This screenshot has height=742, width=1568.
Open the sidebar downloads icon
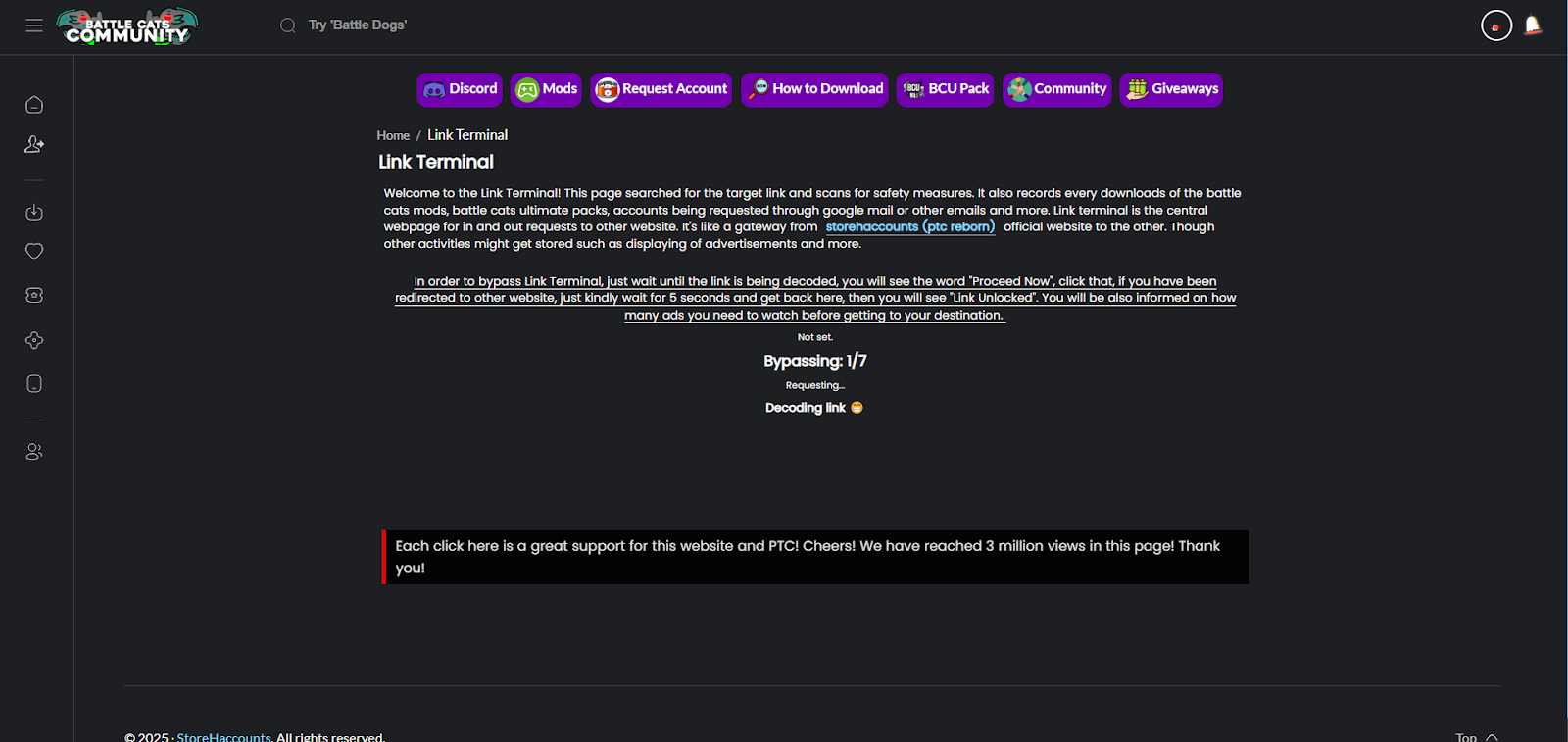tap(34, 213)
